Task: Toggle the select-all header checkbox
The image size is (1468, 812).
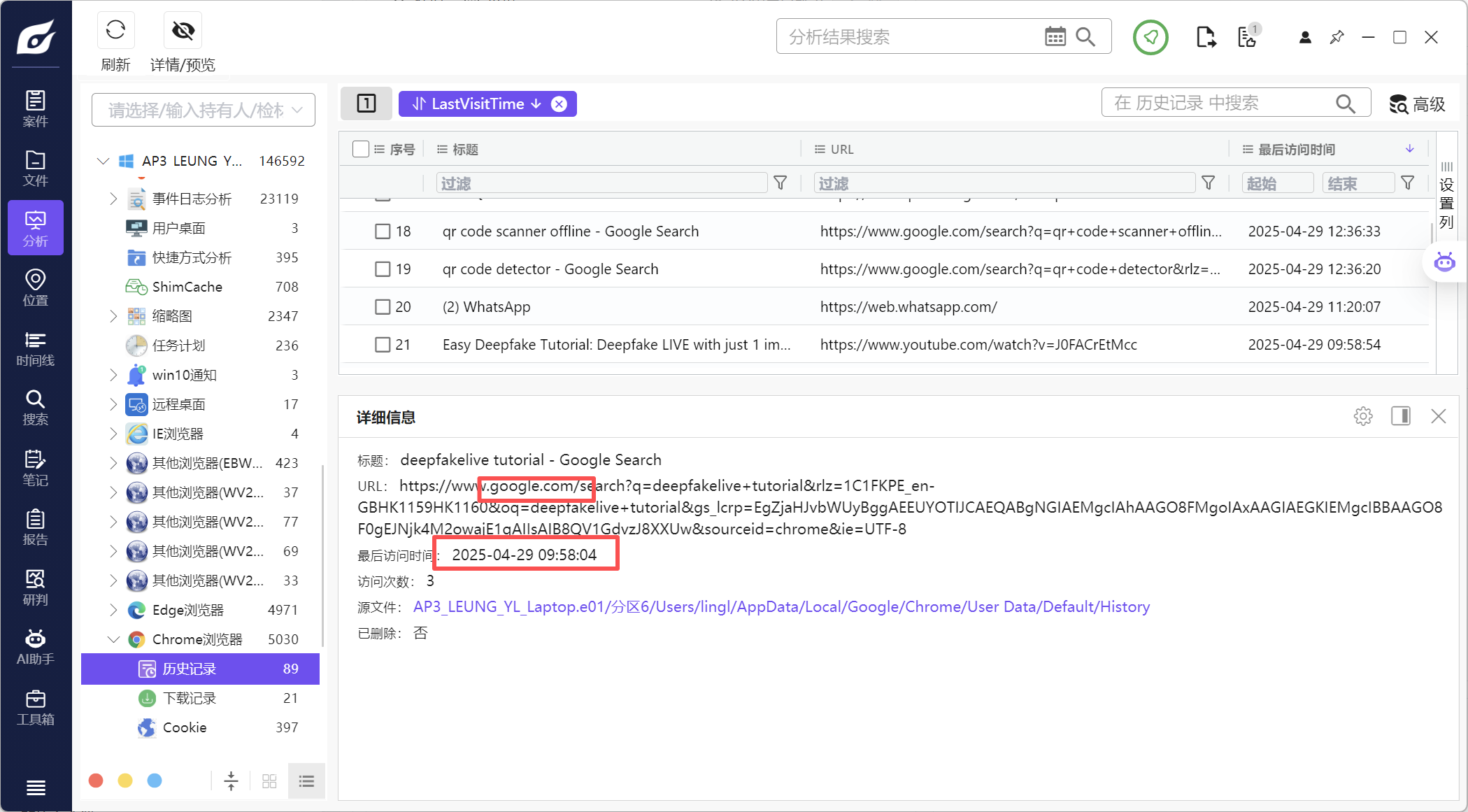Action: tap(361, 149)
